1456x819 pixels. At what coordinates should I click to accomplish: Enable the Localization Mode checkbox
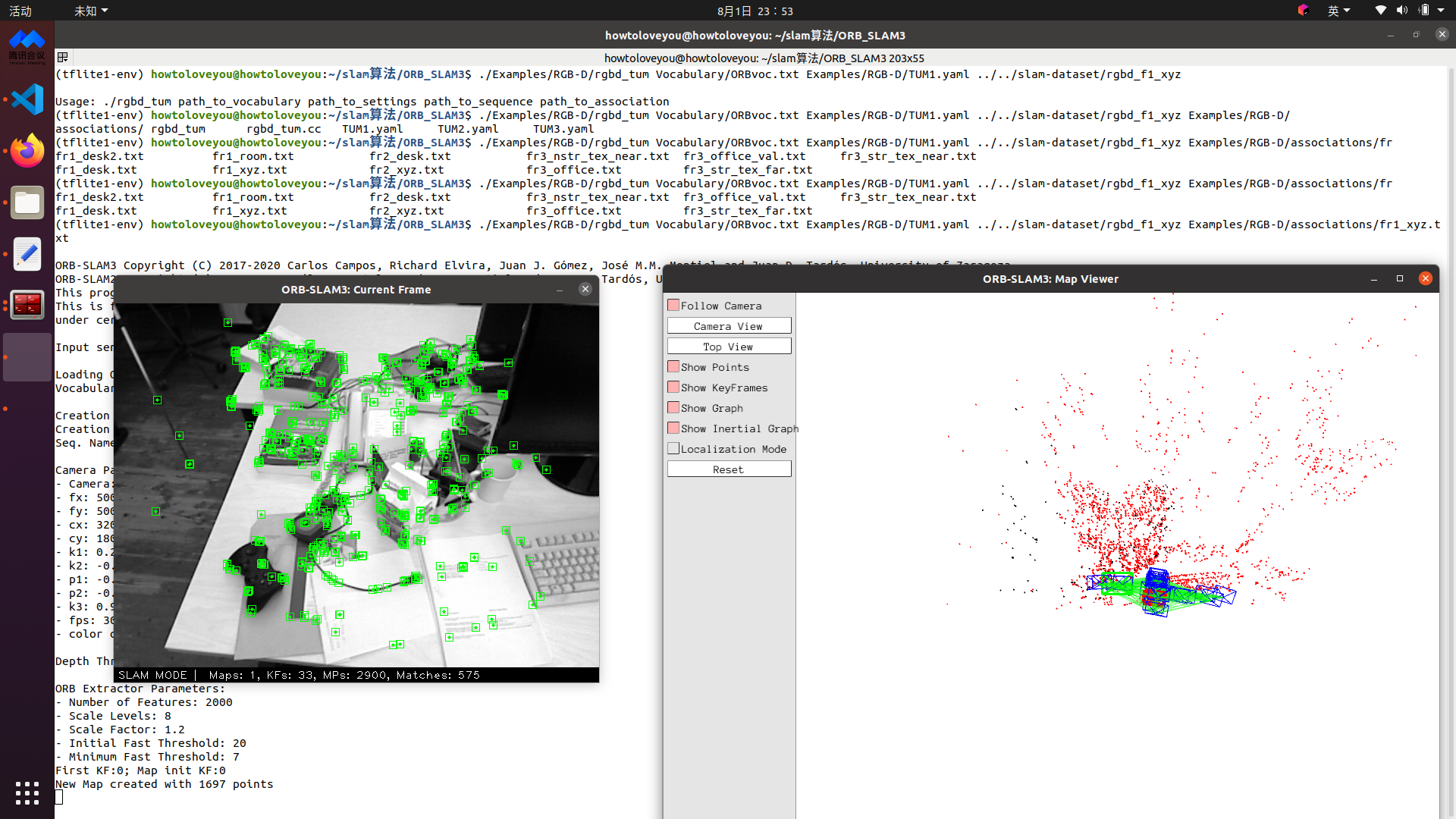(673, 449)
